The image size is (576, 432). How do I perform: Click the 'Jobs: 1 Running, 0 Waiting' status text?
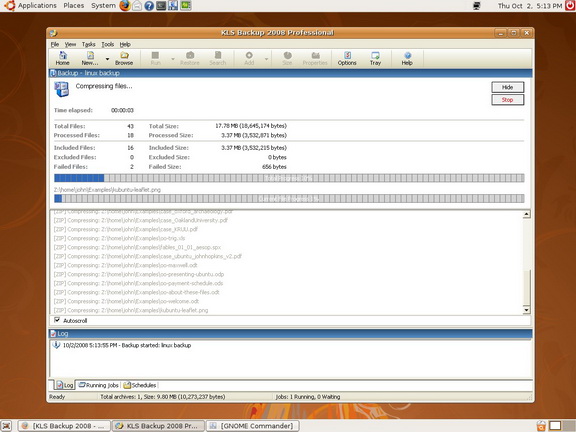[308, 397]
